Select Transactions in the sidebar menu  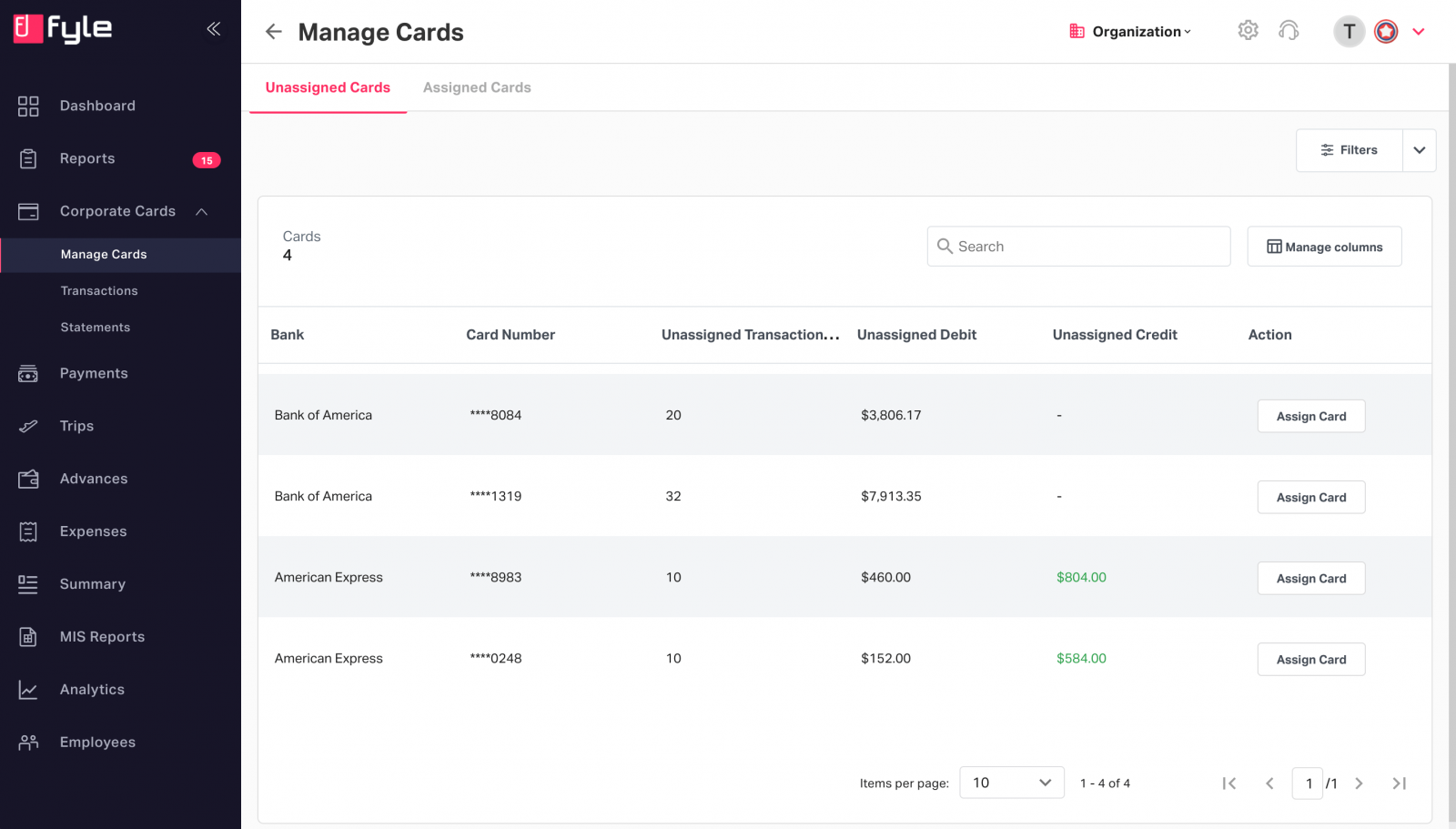click(x=99, y=290)
